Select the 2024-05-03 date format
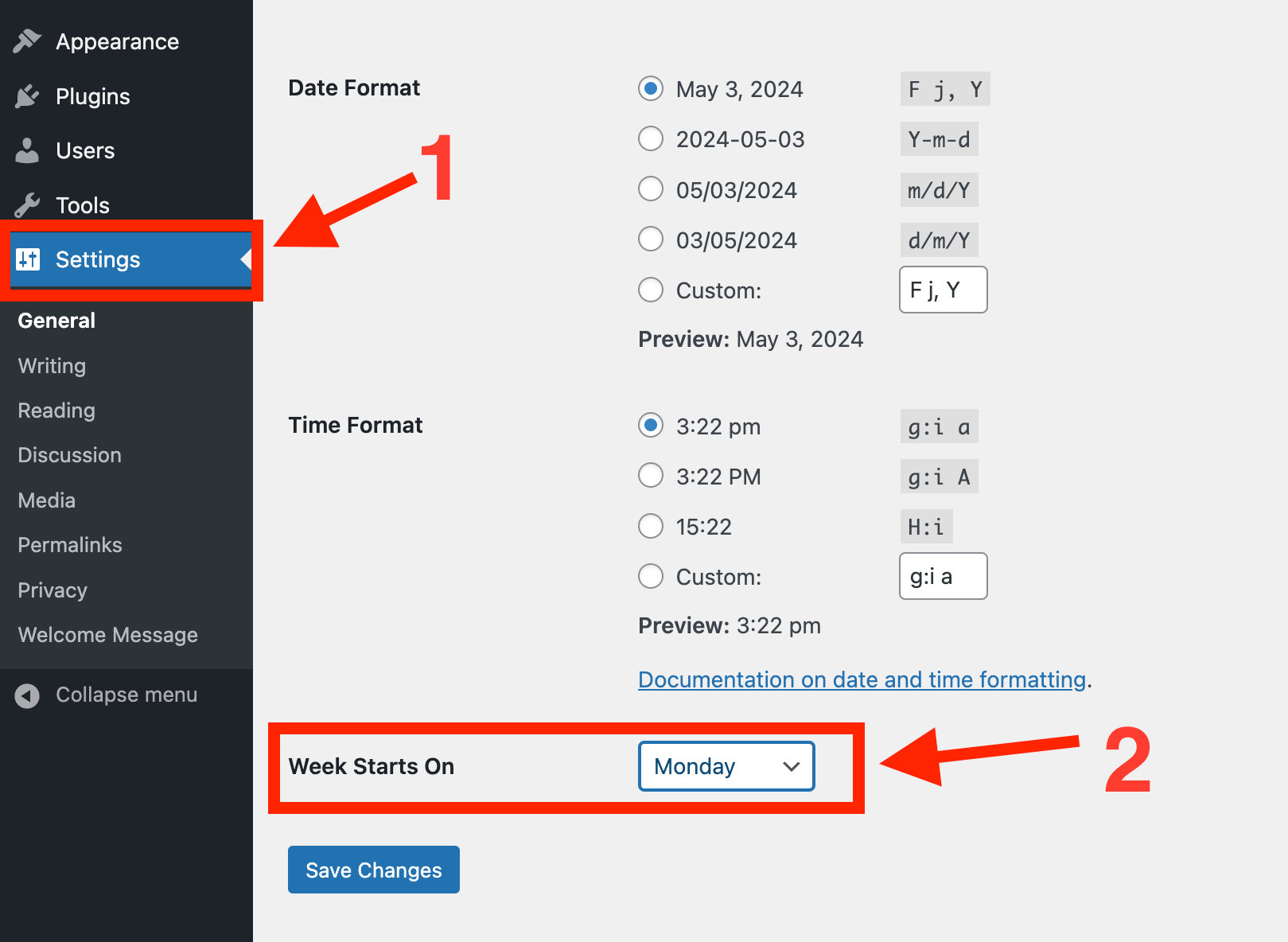 650,138
